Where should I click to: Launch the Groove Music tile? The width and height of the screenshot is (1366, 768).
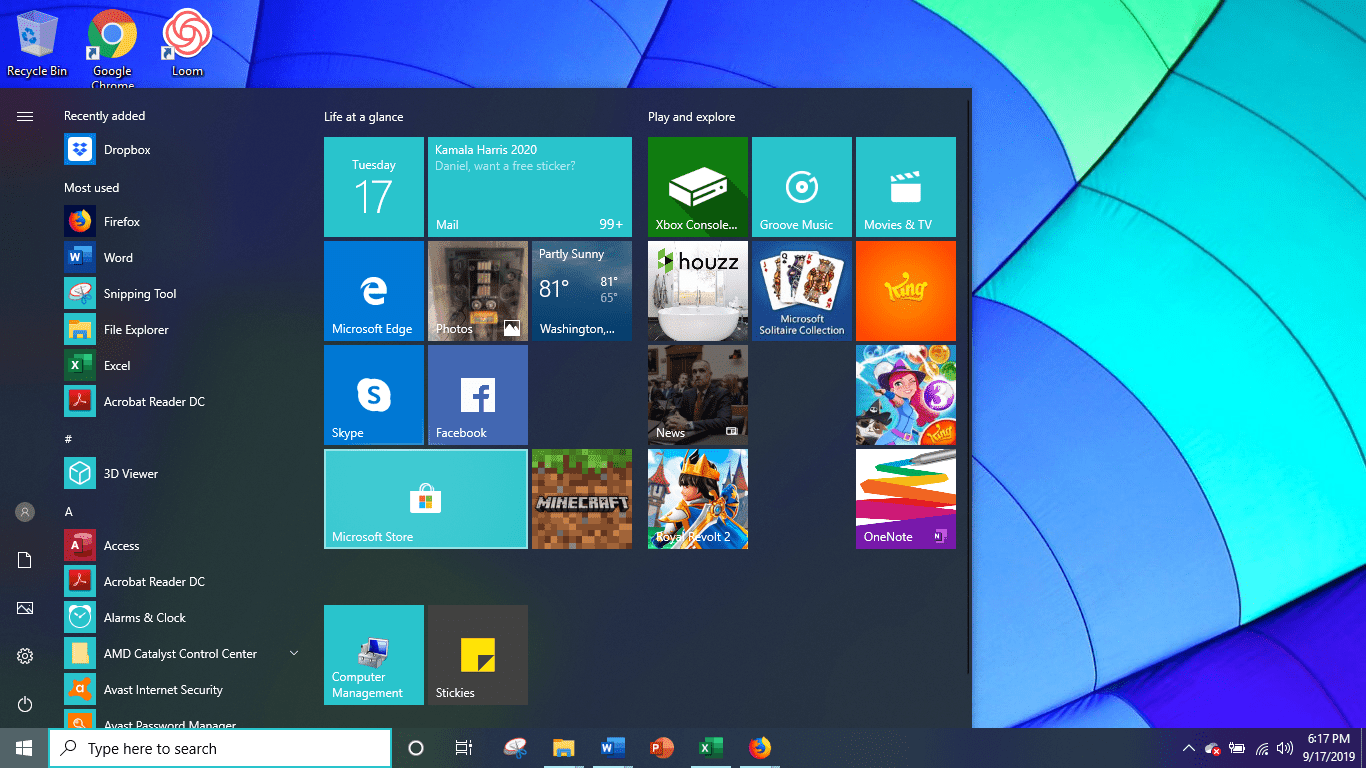point(802,187)
